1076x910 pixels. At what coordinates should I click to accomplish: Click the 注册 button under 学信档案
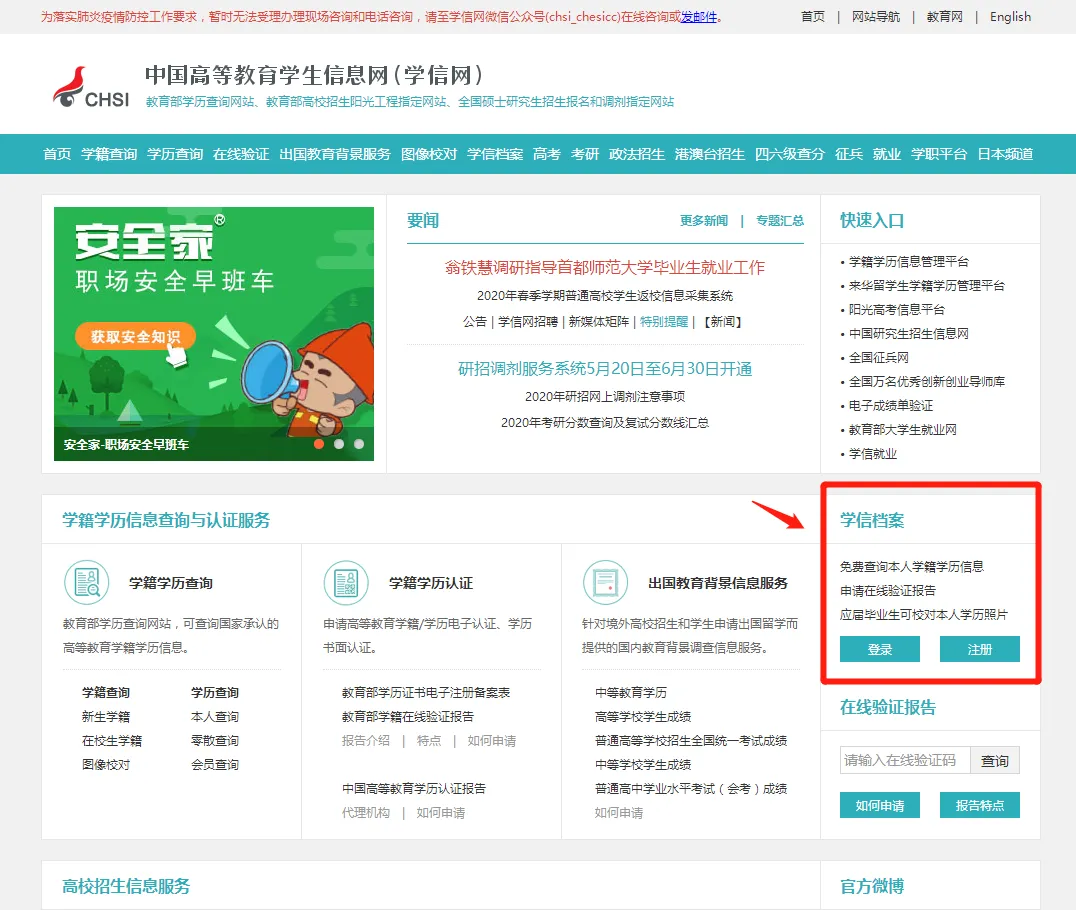click(x=979, y=649)
